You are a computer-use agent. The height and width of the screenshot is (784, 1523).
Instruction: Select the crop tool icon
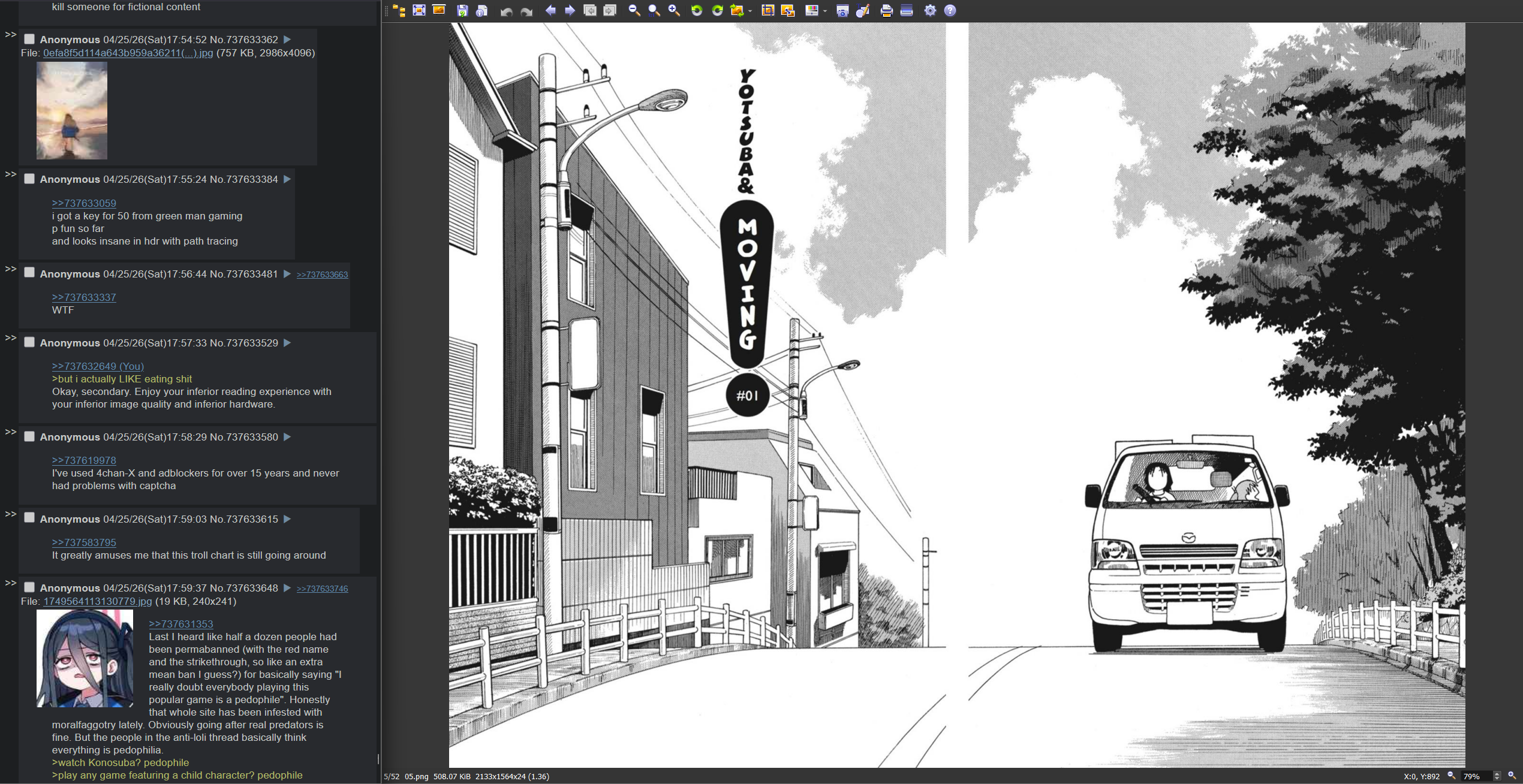(767, 11)
